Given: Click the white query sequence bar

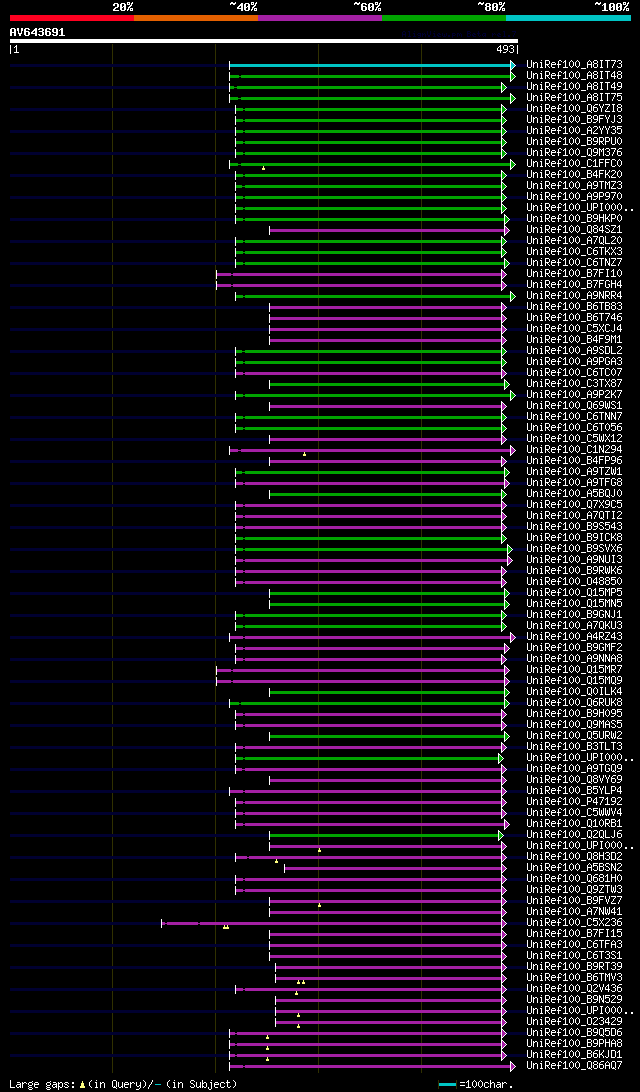Looking at the screenshot, I should [x=264, y=41].
